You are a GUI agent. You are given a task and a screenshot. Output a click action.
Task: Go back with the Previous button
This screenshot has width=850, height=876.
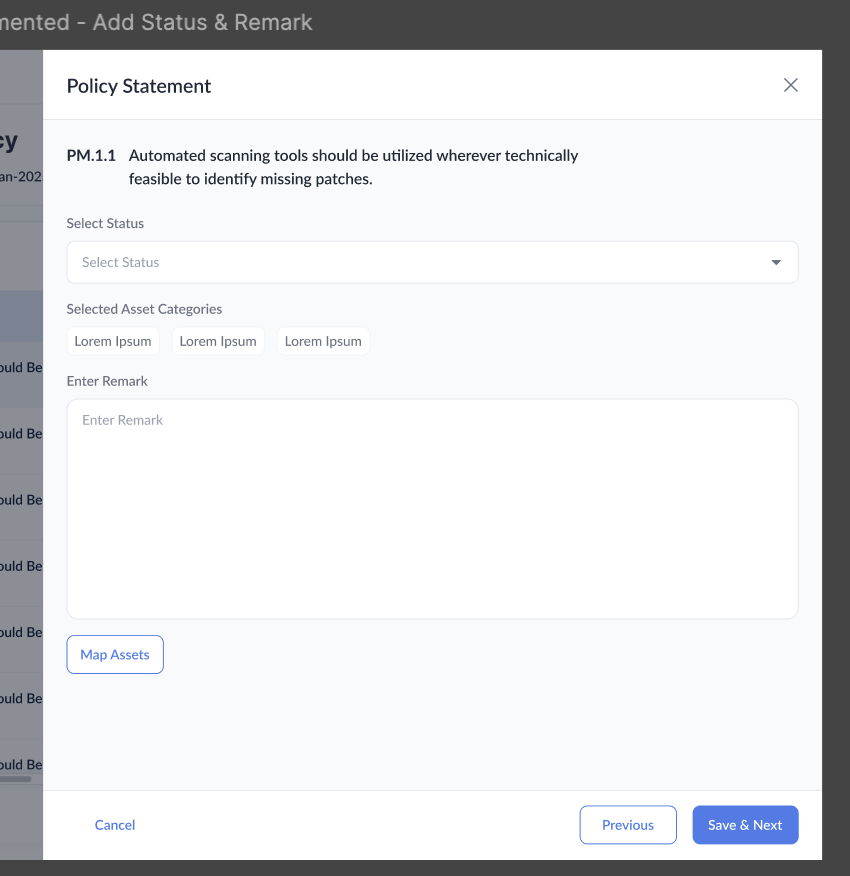pos(628,825)
